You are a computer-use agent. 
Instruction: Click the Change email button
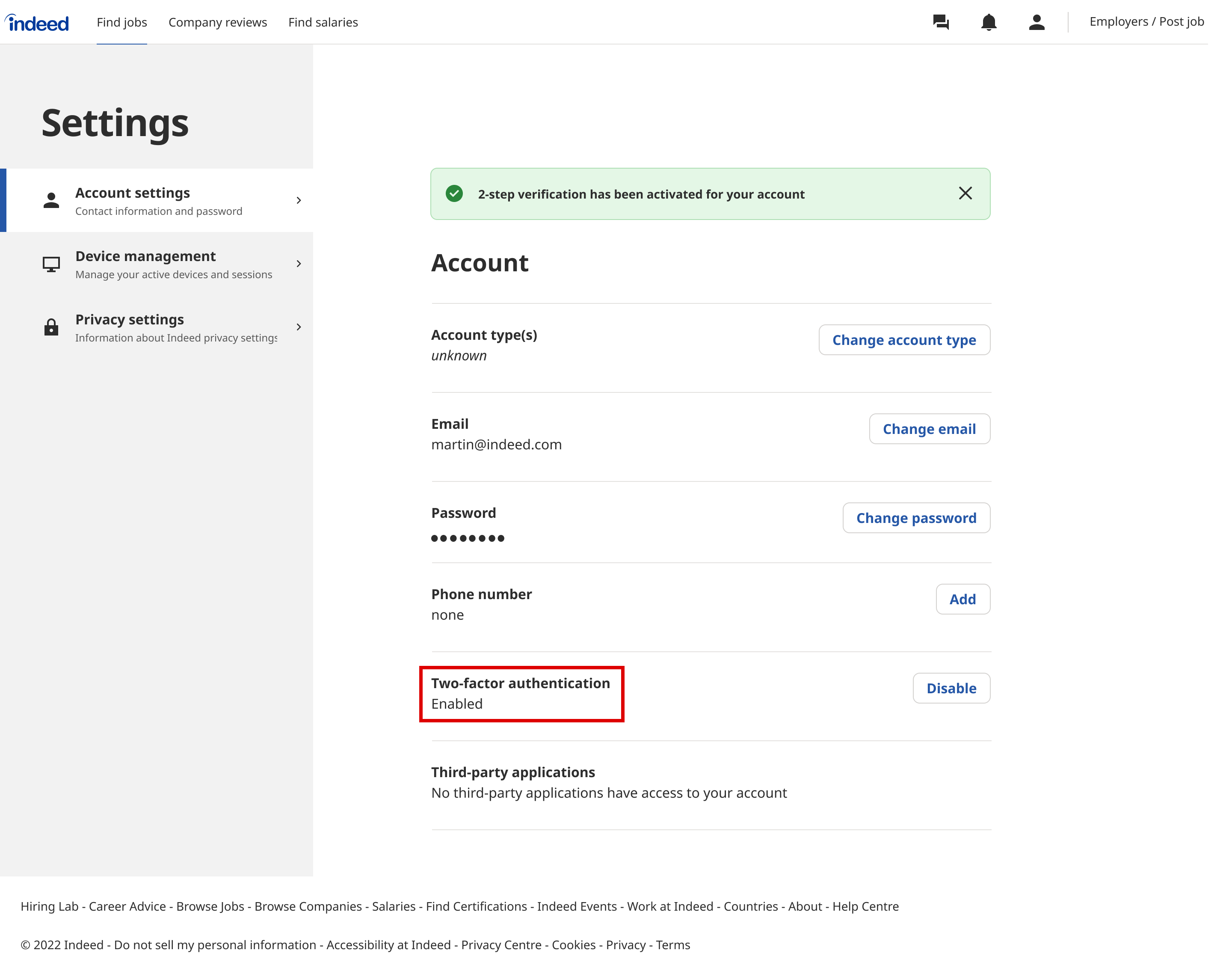[x=929, y=429]
